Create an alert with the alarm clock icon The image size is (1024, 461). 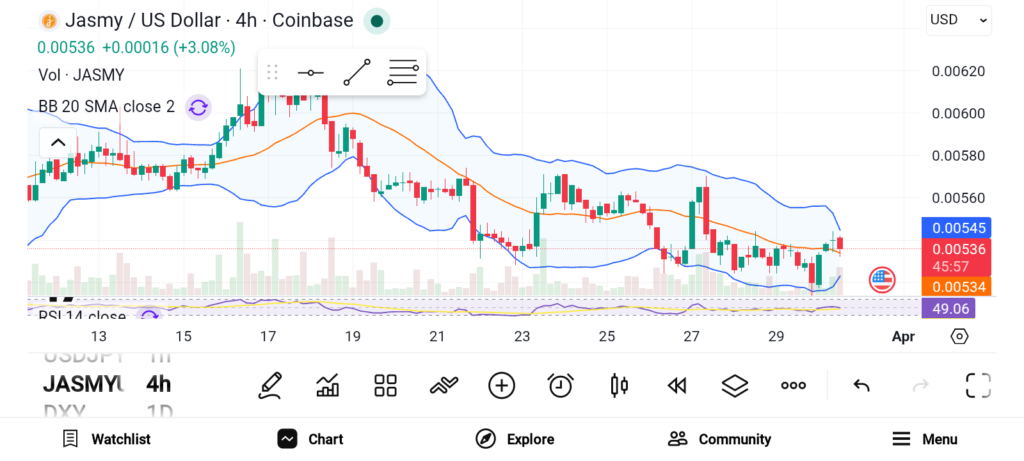pyautogui.click(x=560, y=385)
